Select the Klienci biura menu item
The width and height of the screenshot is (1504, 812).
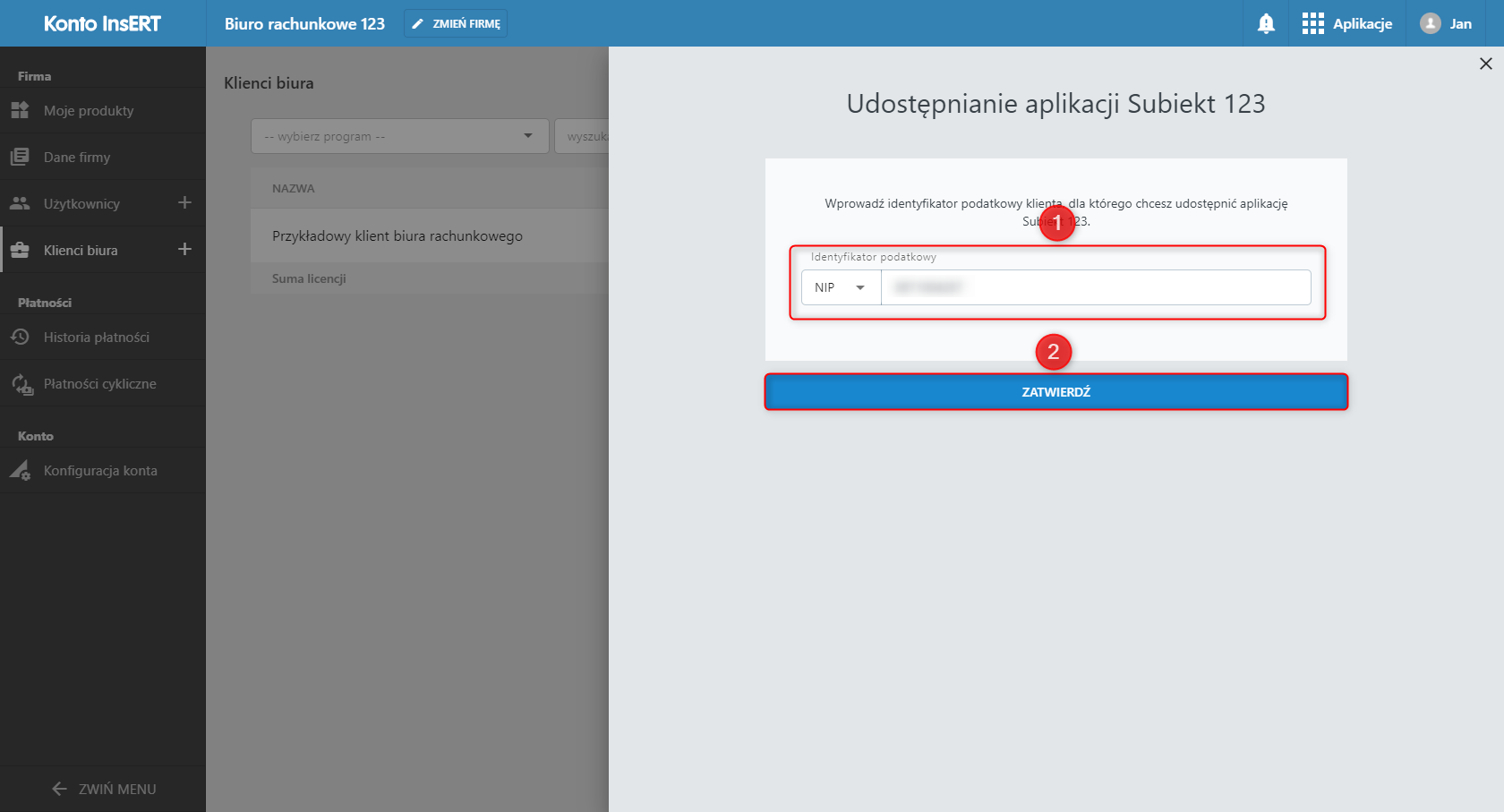81,251
